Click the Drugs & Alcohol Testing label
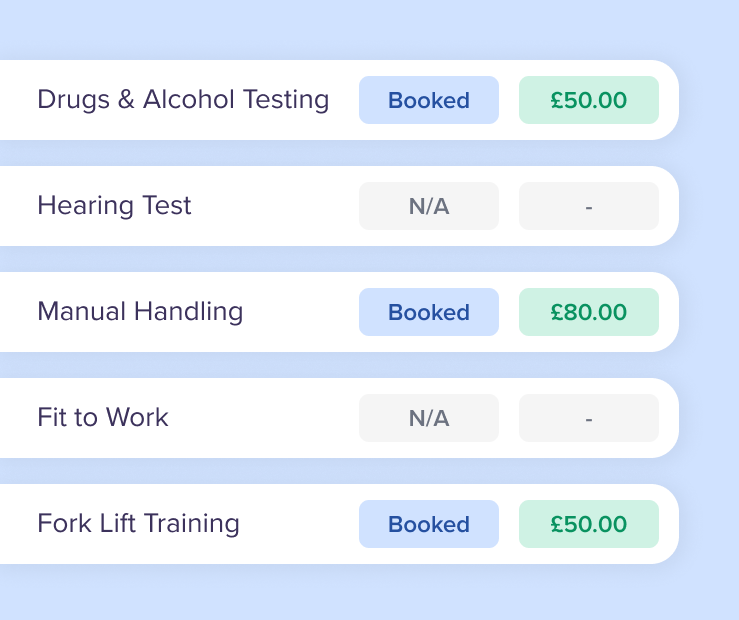Viewport: 739px width, 620px height. point(183,100)
